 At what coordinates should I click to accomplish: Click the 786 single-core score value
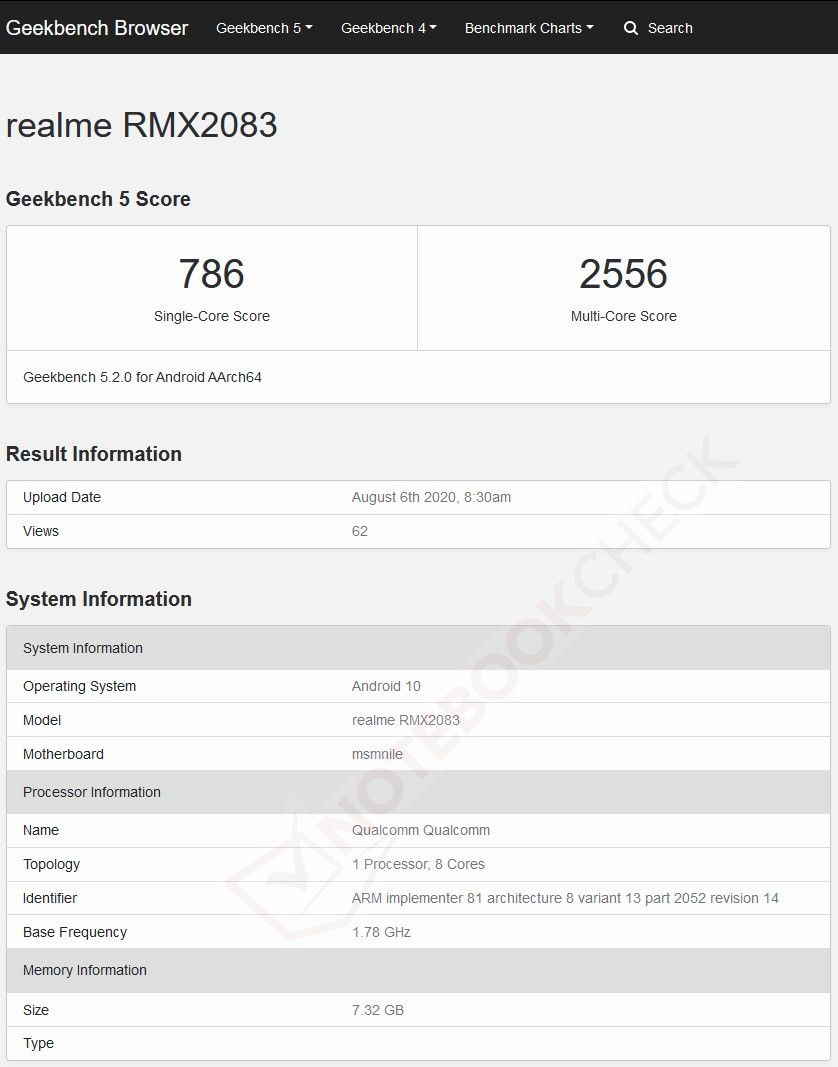pos(212,274)
